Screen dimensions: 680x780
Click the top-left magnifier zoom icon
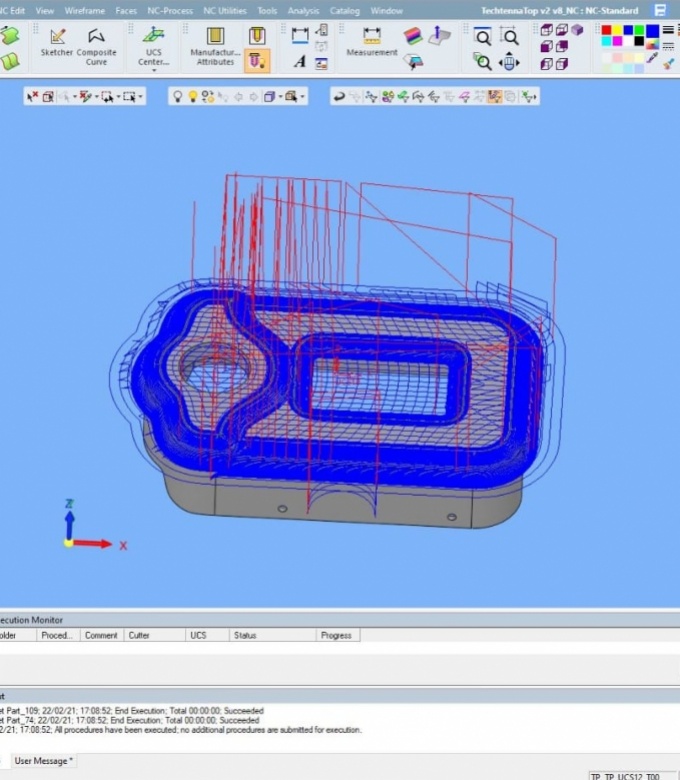coord(482,36)
